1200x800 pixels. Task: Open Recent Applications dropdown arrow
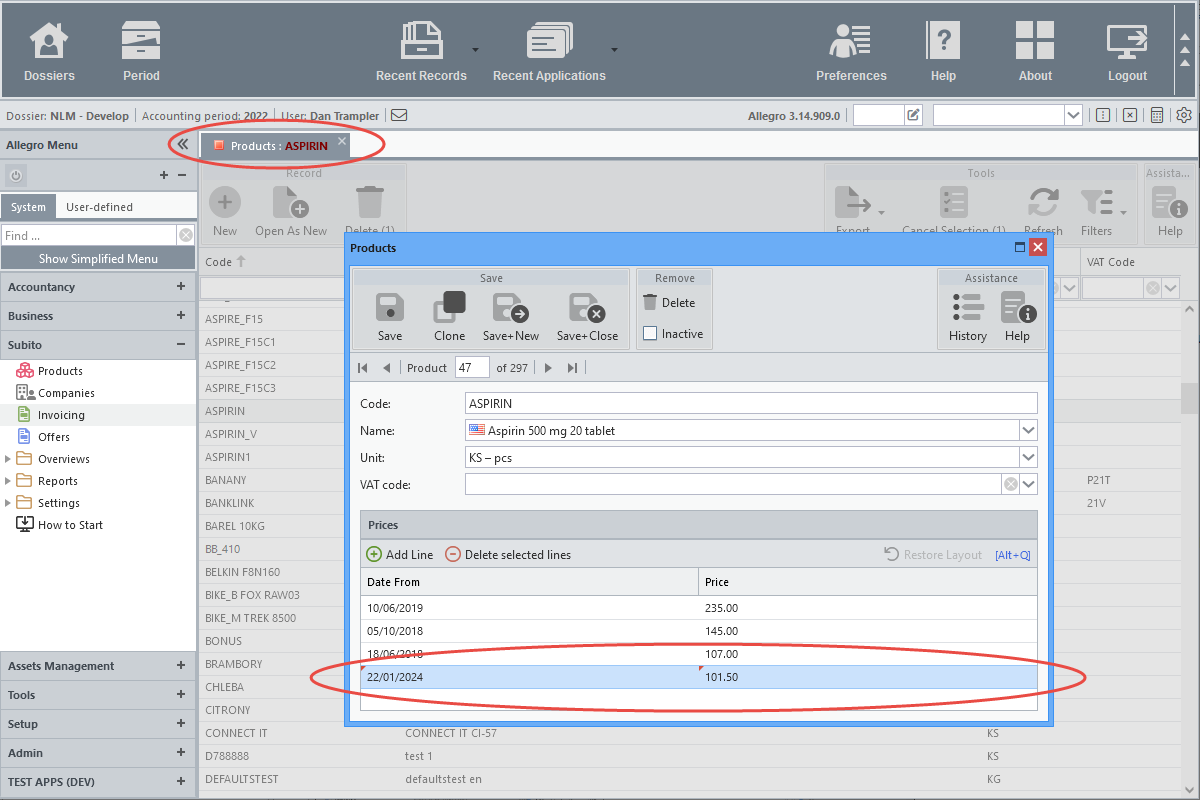tap(614, 48)
